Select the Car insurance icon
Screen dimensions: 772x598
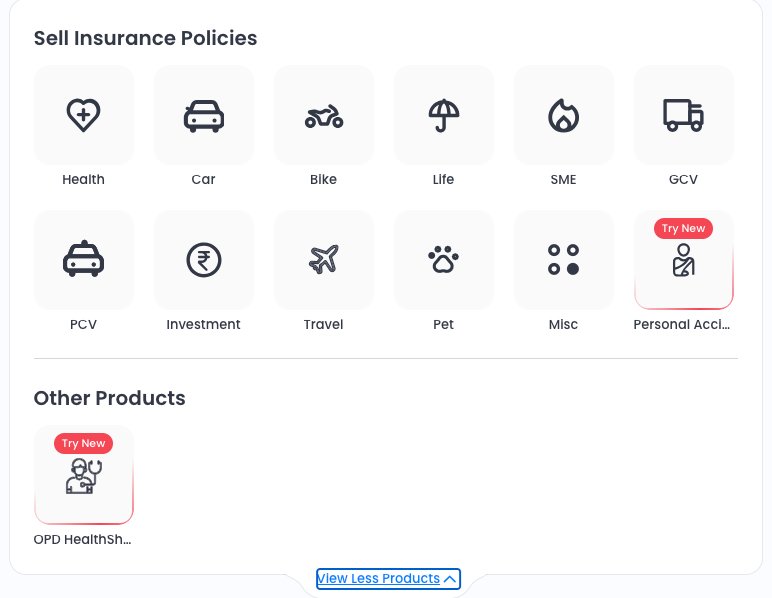click(203, 116)
